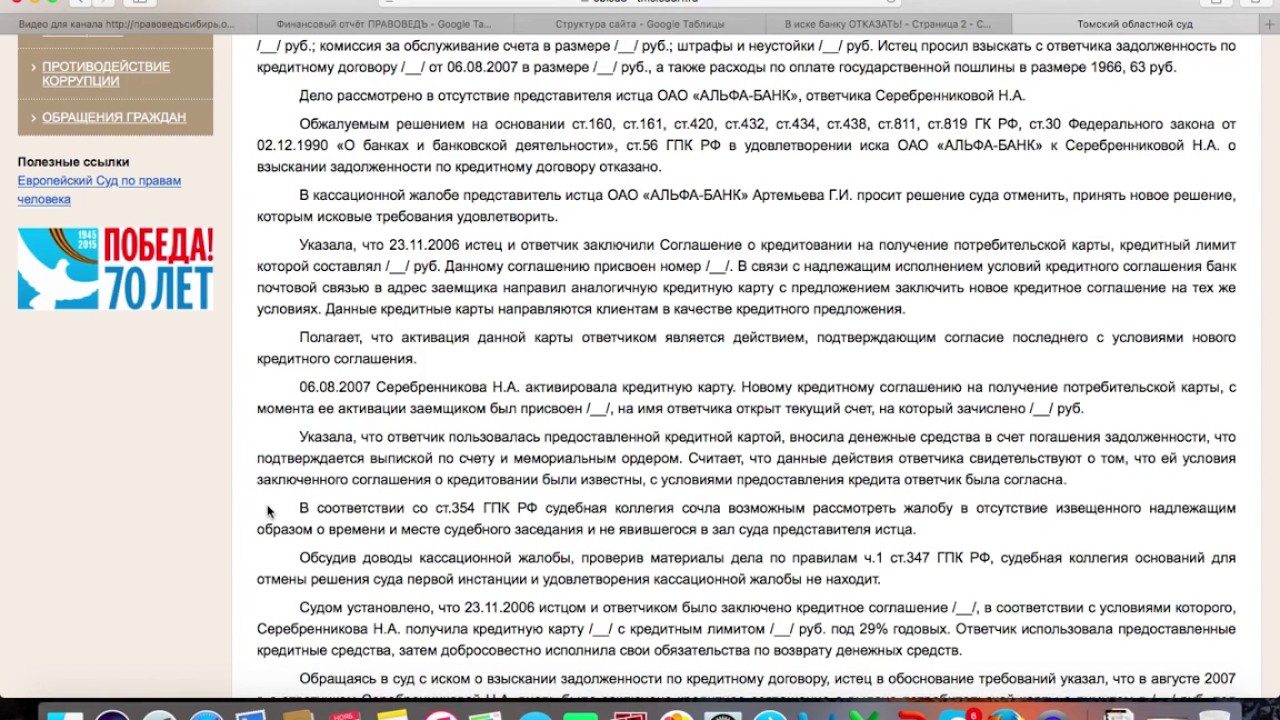The width and height of the screenshot is (1280, 720).
Task: Switch to the 'Видео для канала' tab
Action: tap(127, 23)
